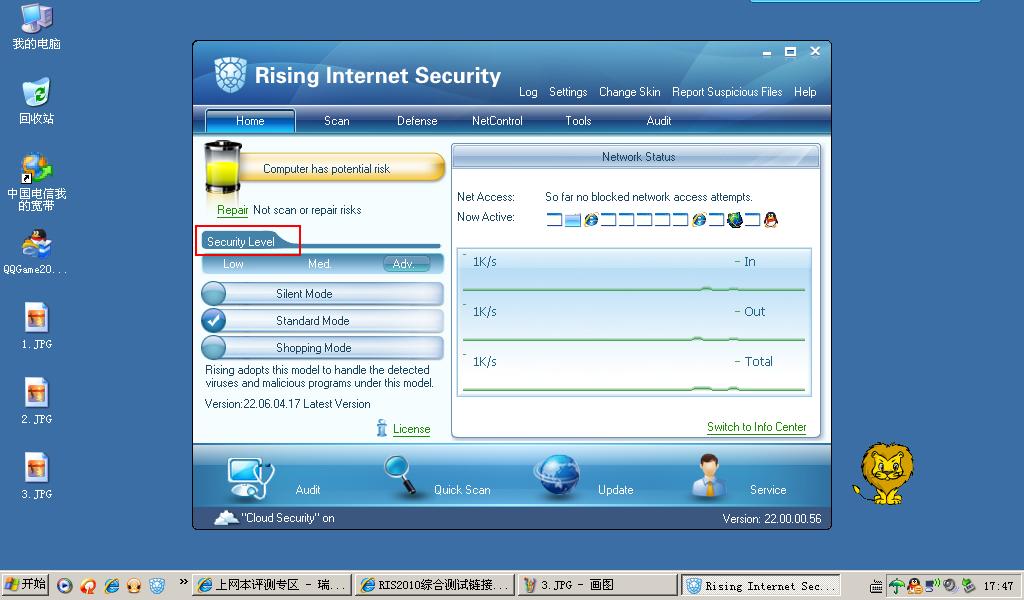Viewport: 1024px width, 600px height.
Task: Select the 1.JPG desktop file
Action: point(37,326)
